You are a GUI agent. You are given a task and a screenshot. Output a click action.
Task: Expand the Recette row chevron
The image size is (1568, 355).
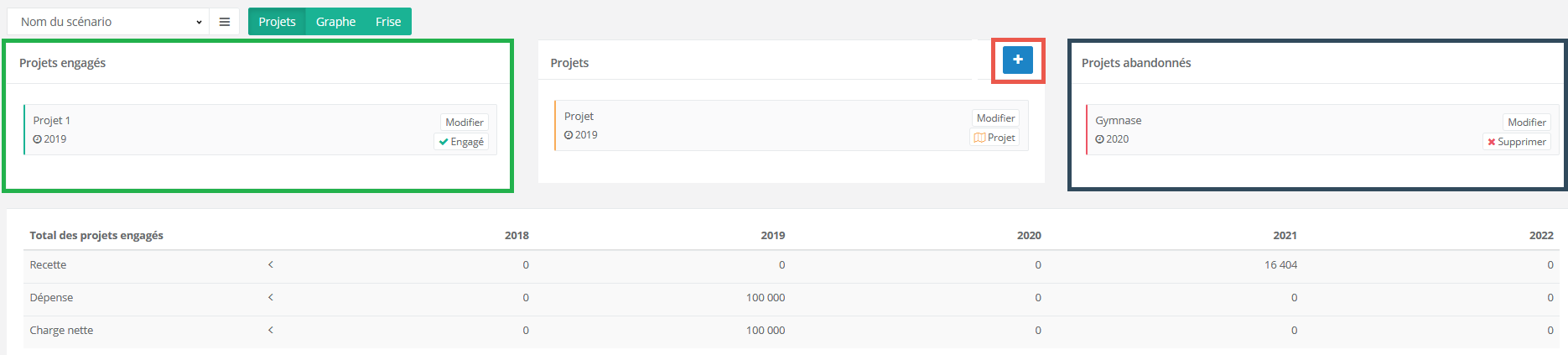tap(271, 264)
